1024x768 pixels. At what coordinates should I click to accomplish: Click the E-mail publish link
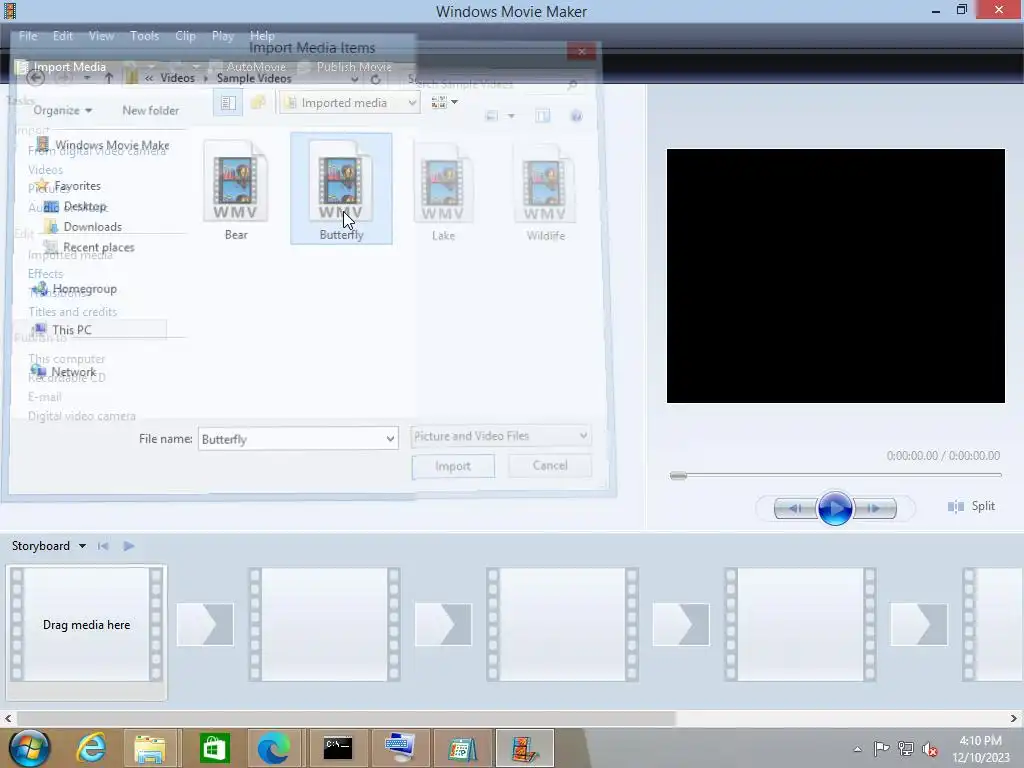pos(44,396)
